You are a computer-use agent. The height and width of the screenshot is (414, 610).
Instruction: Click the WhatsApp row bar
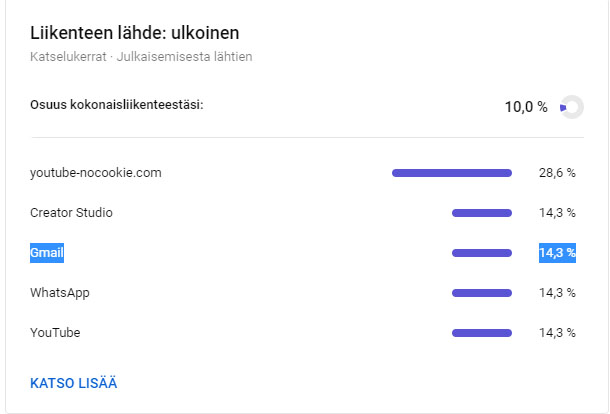[x=482, y=293]
